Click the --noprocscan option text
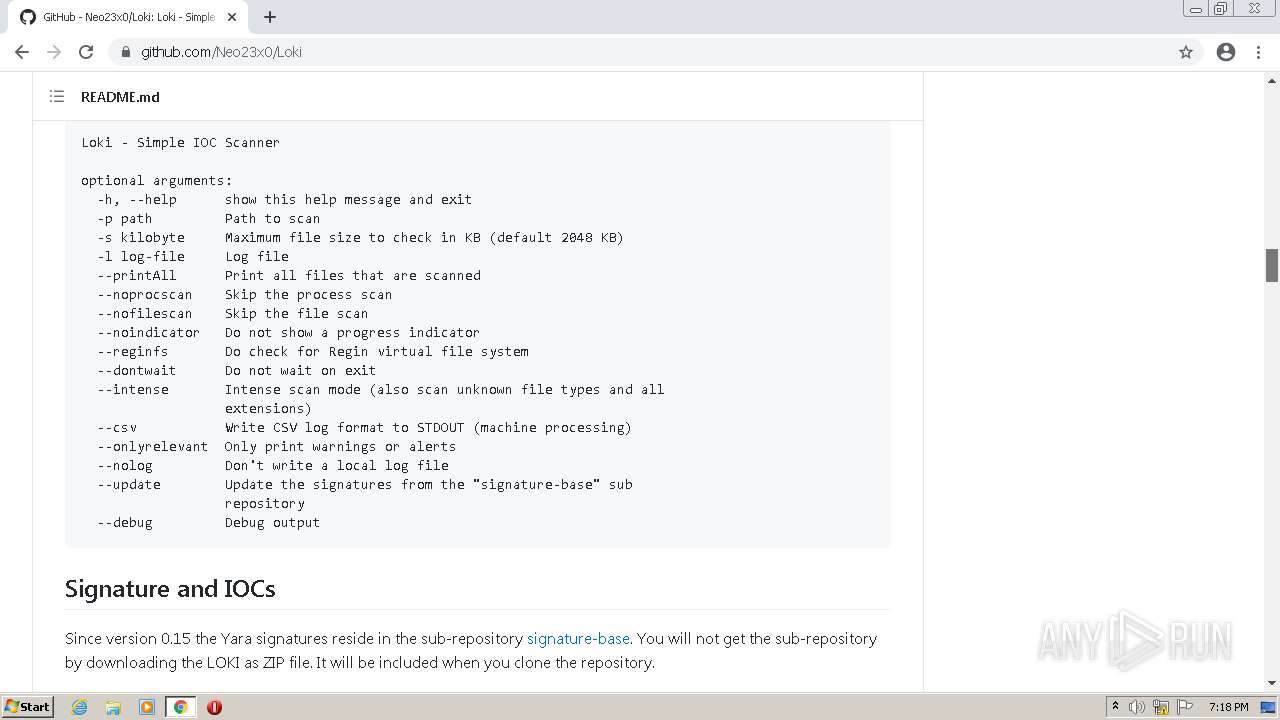The height and width of the screenshot is (720, 1280). pos(145,294)
